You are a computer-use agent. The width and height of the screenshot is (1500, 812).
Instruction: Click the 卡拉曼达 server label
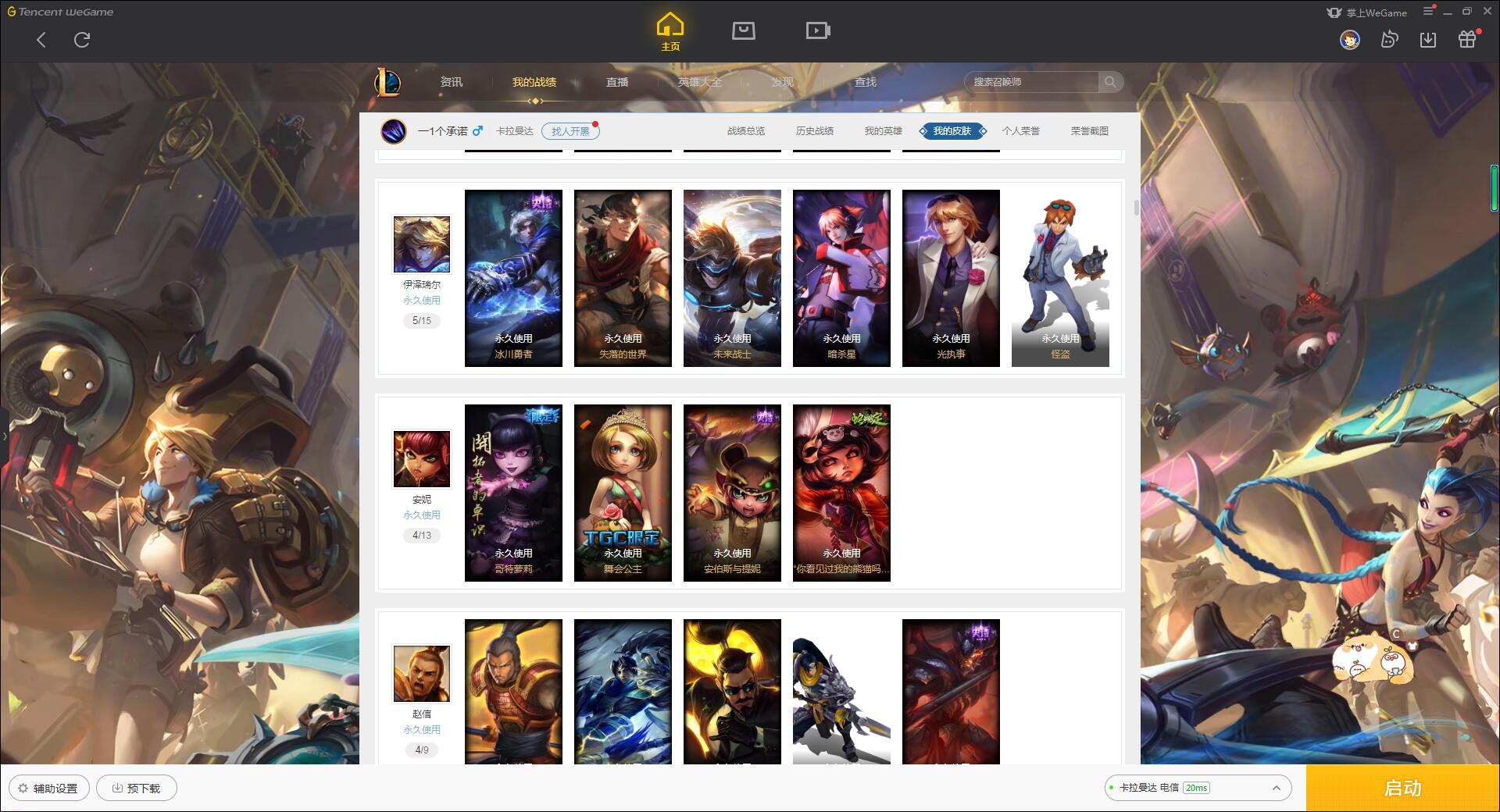coord(515,131)
